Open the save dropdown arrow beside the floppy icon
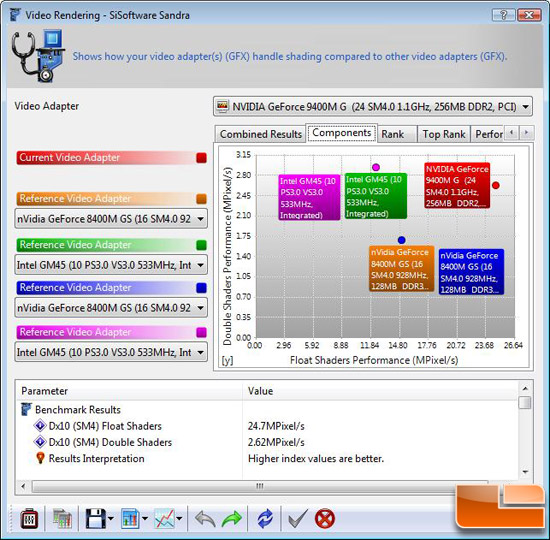The image size is (550, 540). coord(111,518)
